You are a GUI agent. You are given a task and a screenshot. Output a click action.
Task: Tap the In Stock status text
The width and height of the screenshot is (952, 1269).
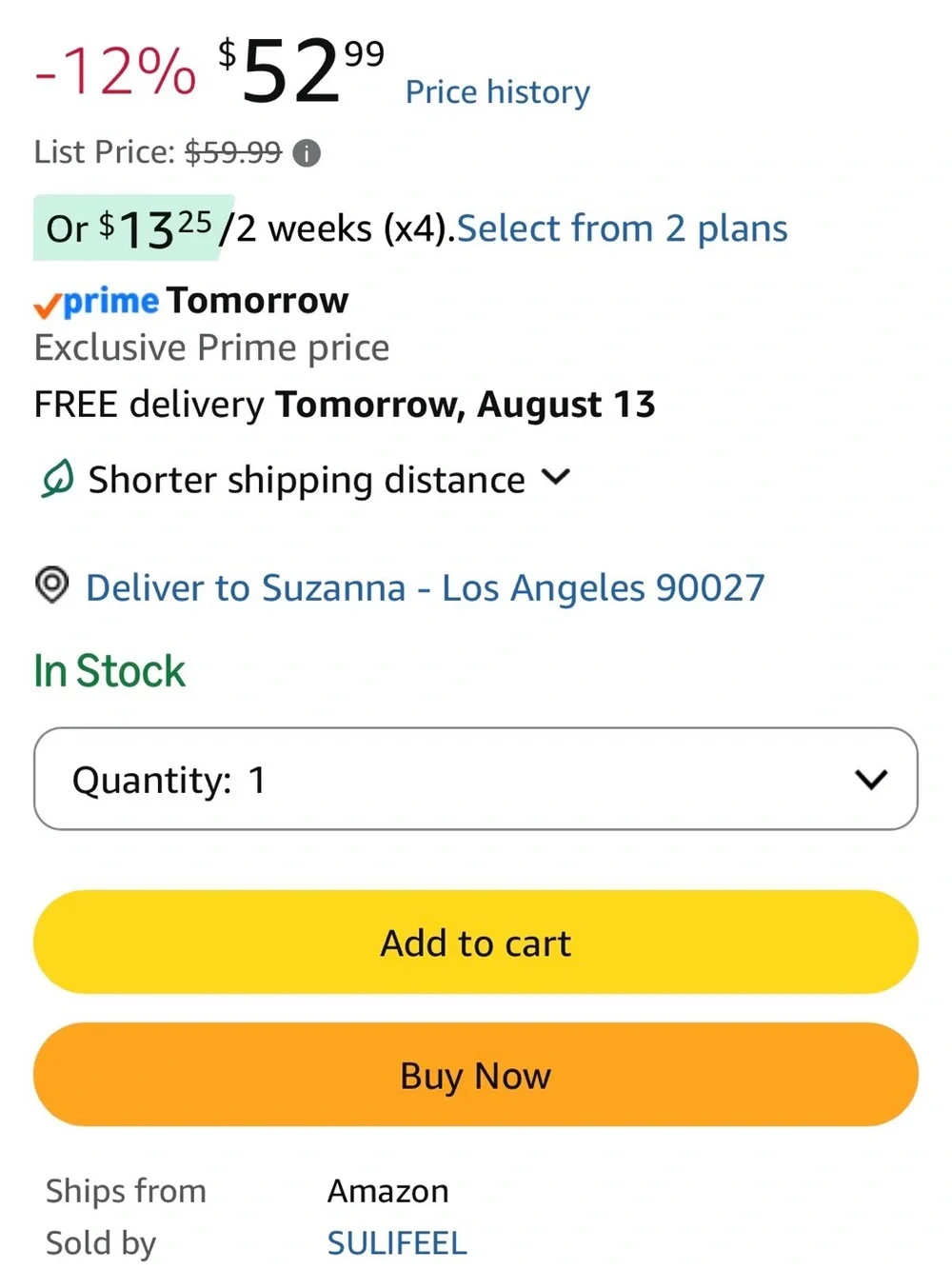coord(109,671)
